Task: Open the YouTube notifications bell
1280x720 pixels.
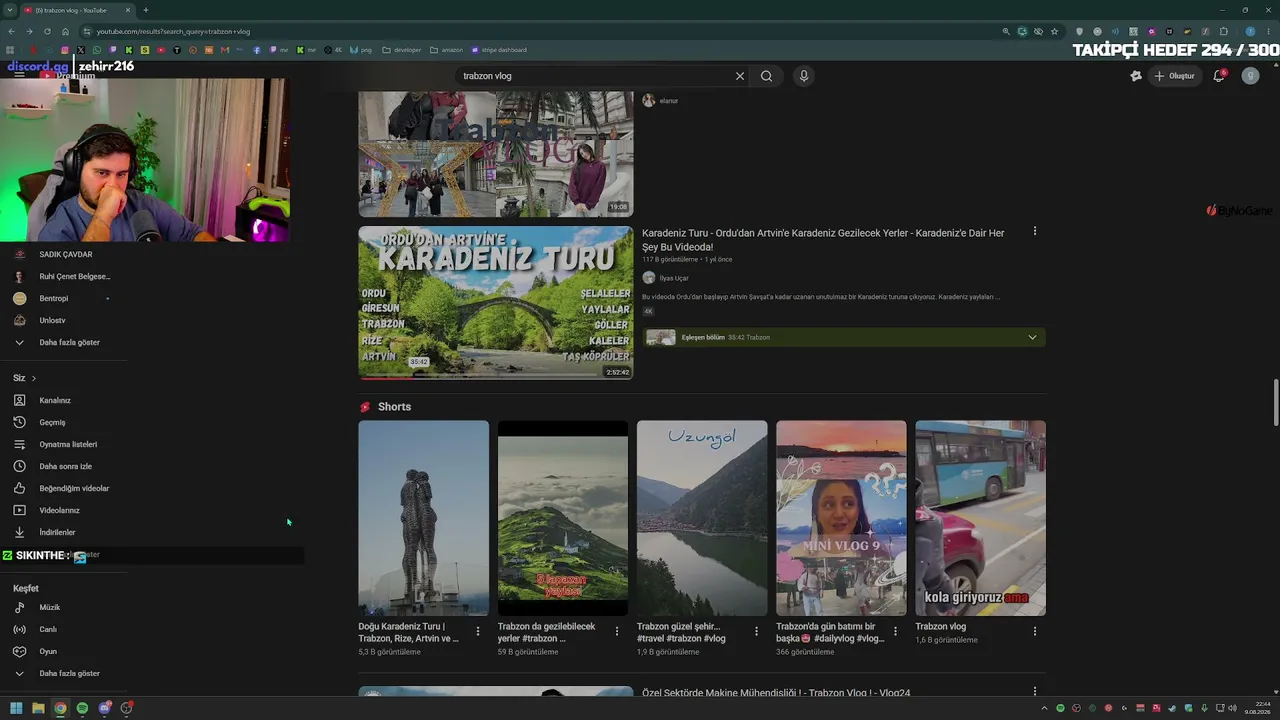Action: 1219,76
